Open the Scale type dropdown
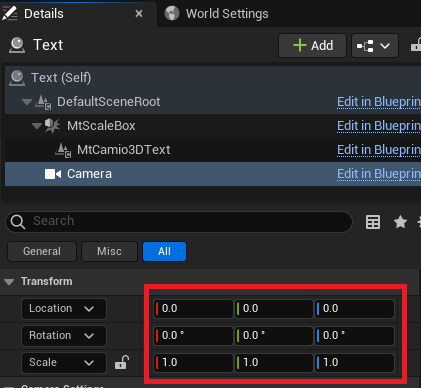This screenshot has height=388, width=421. click(x=64, y=363)
